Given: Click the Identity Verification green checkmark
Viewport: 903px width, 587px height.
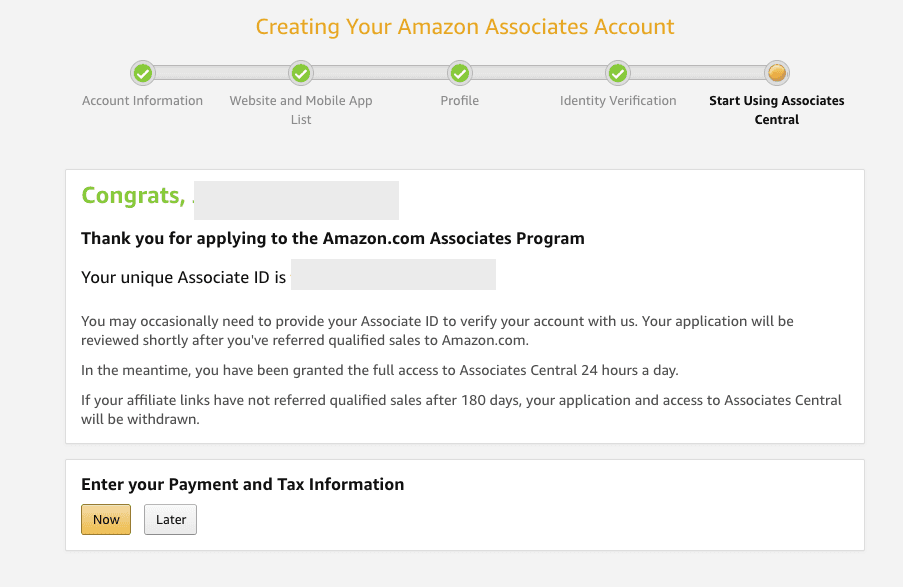Looking at the screenshot, I should 618,73.
